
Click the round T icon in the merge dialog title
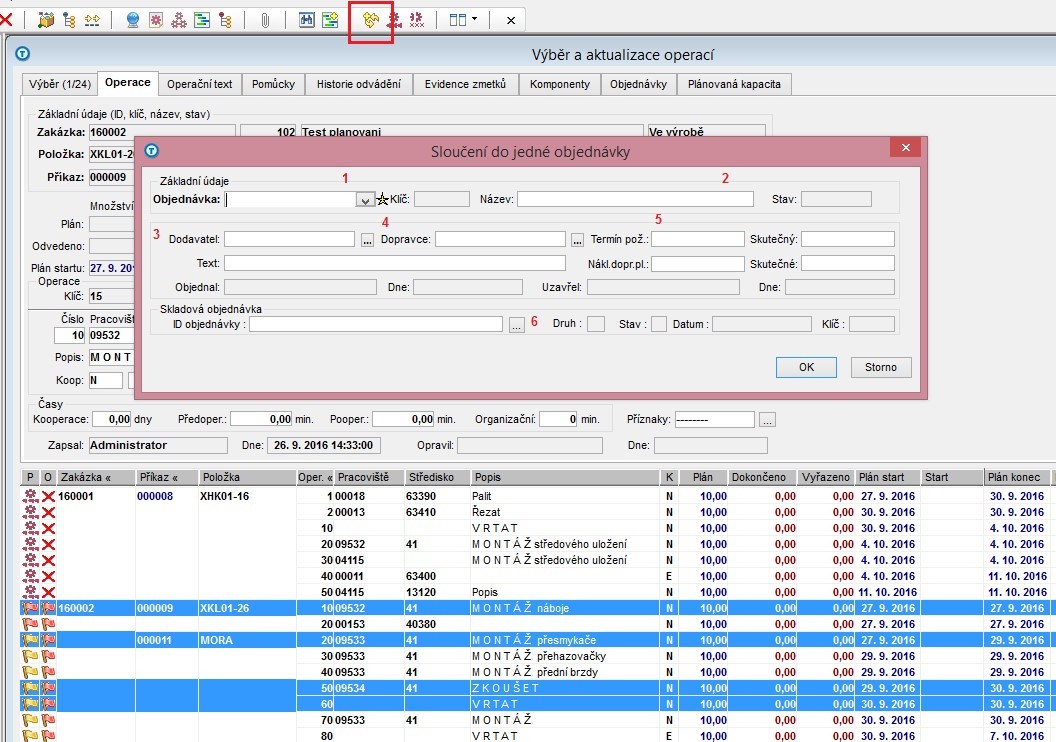point(152,150)
